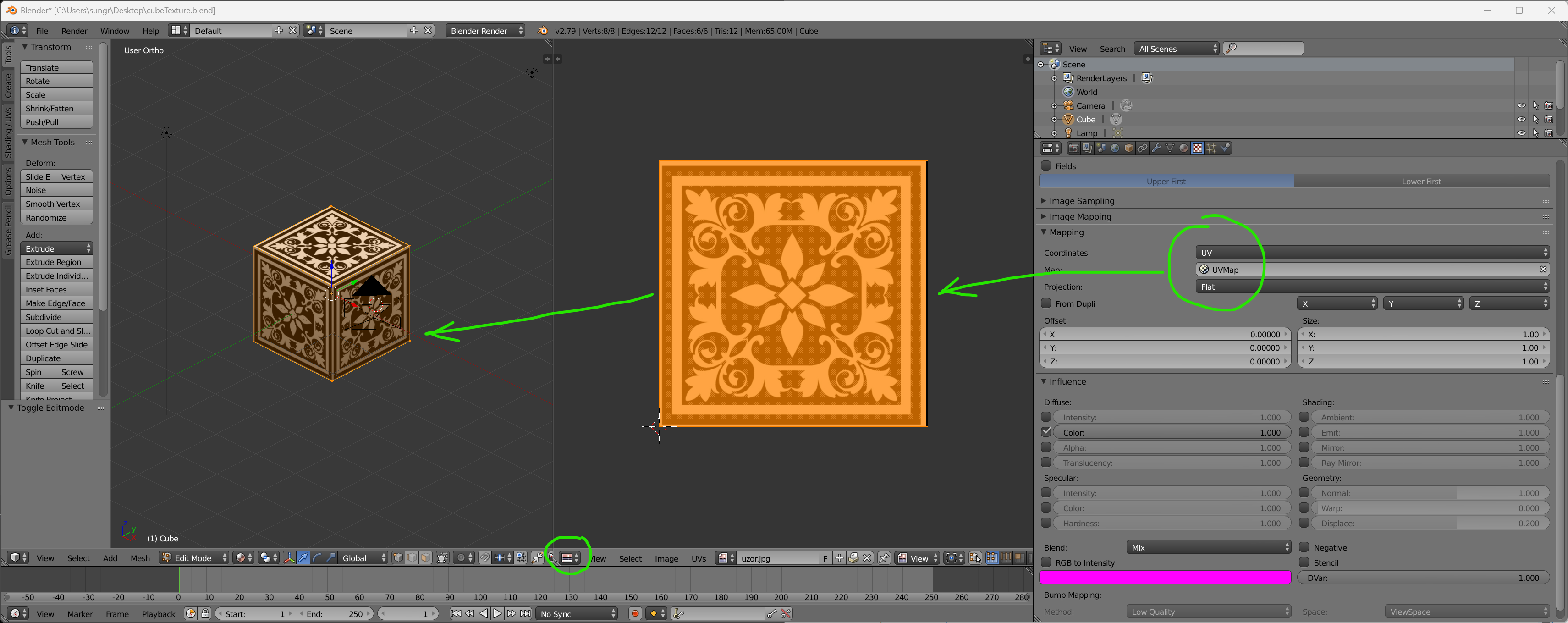
Task: Click the Subdivide mesh tool button
Action: click(x=56, y=317)
